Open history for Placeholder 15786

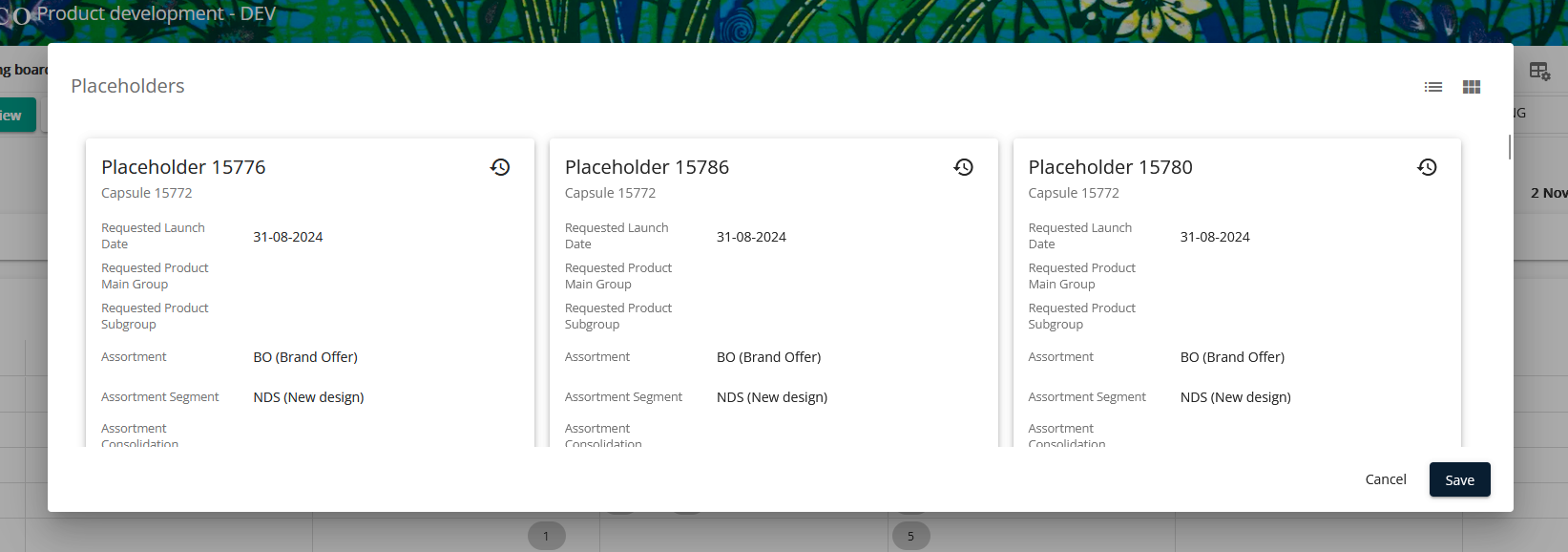(964, 167)
